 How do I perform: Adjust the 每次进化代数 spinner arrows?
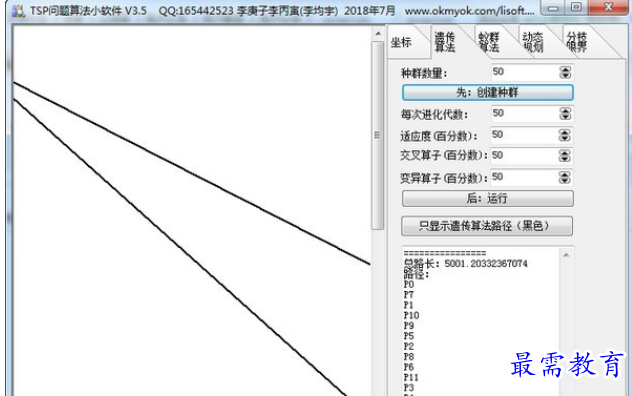(565, 114)
